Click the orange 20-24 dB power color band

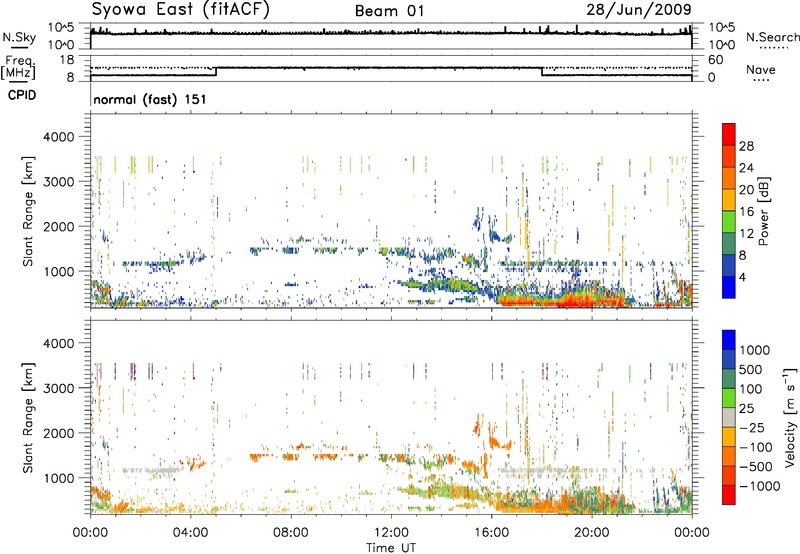click(x=729, y=178)
